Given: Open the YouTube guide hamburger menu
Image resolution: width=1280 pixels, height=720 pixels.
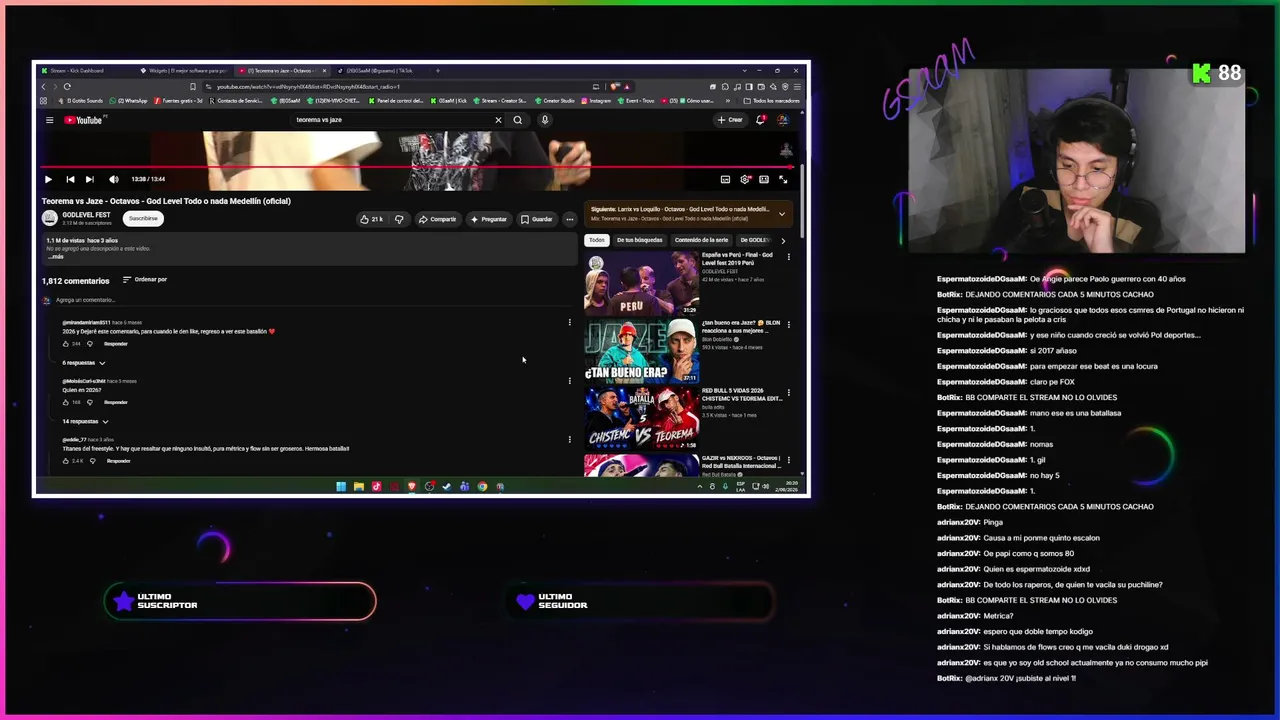Looking at the screenshot, I should pyautogui.click(x=49, y=120).
